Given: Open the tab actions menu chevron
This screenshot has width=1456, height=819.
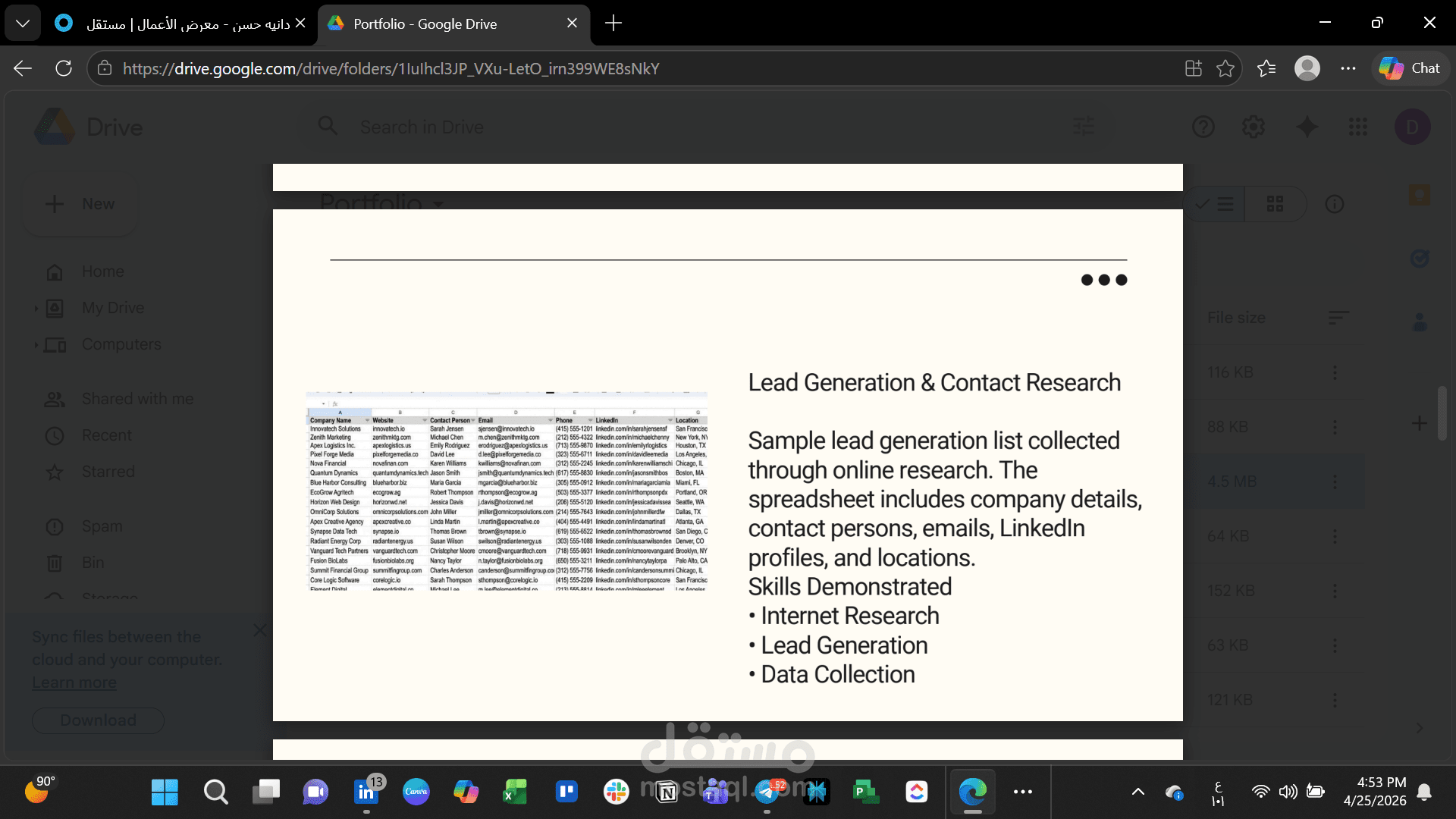Looking at the screenshot, I should point(23,23).
